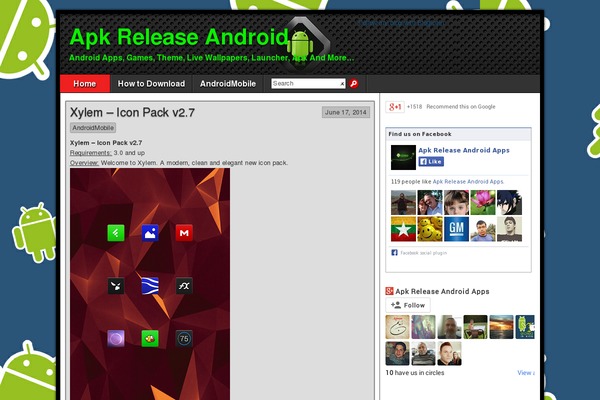
Task: Open the calligraphy Google+ circle avatar
Action: coord(397,327)
